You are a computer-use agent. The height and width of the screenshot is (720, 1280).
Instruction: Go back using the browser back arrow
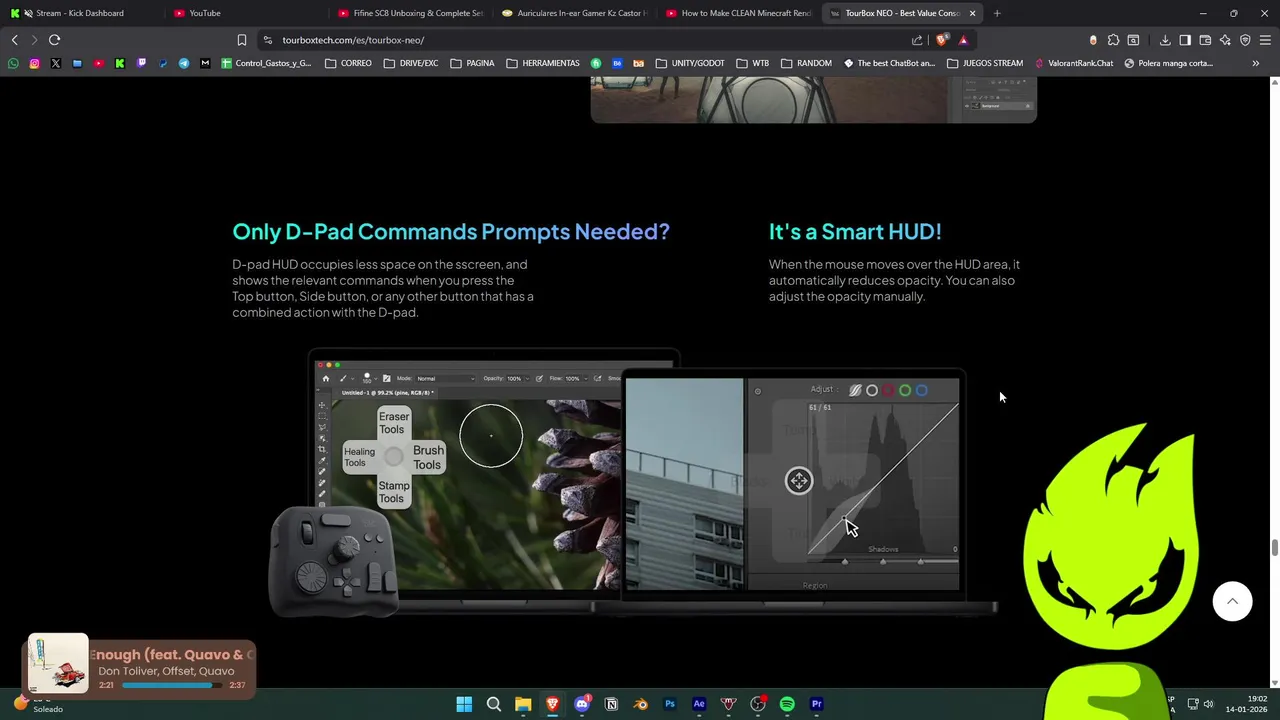coord(14,40)
